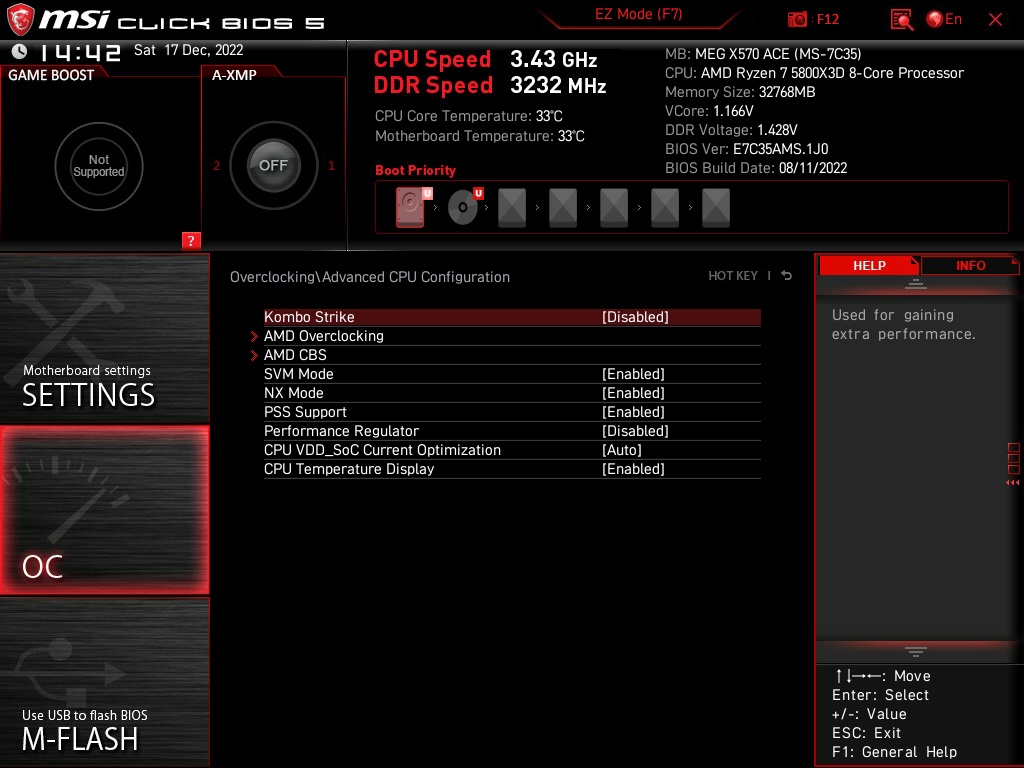Click the third boot priority slot
Screen dimensions: 1024x768
[x=512, y=208]
